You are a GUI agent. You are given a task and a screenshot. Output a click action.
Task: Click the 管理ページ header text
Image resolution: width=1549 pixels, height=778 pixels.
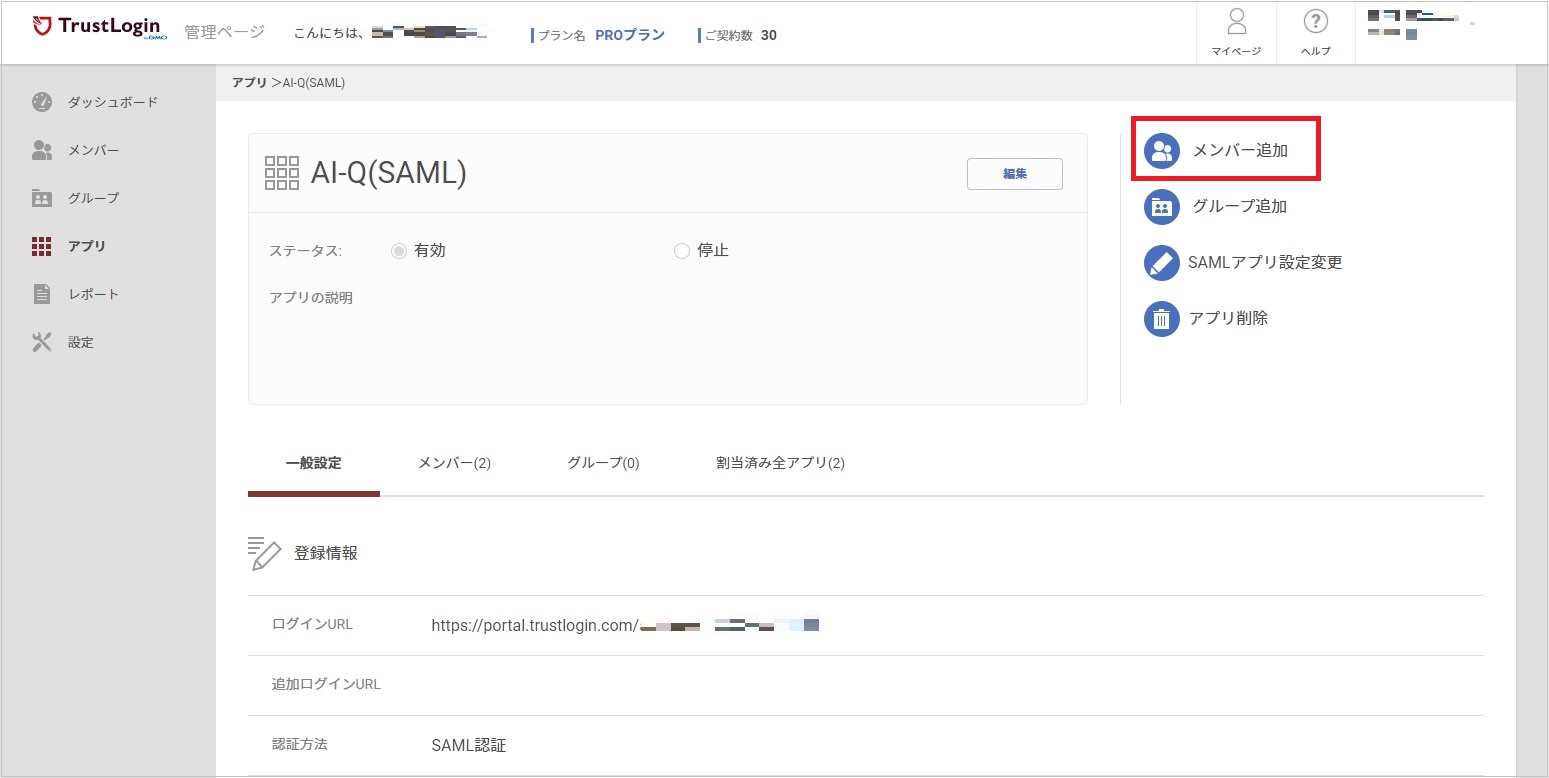coord(225,32)
